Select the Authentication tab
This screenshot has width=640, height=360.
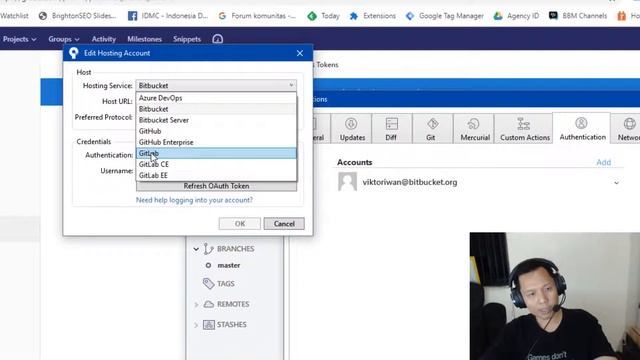tap(582, 128)
